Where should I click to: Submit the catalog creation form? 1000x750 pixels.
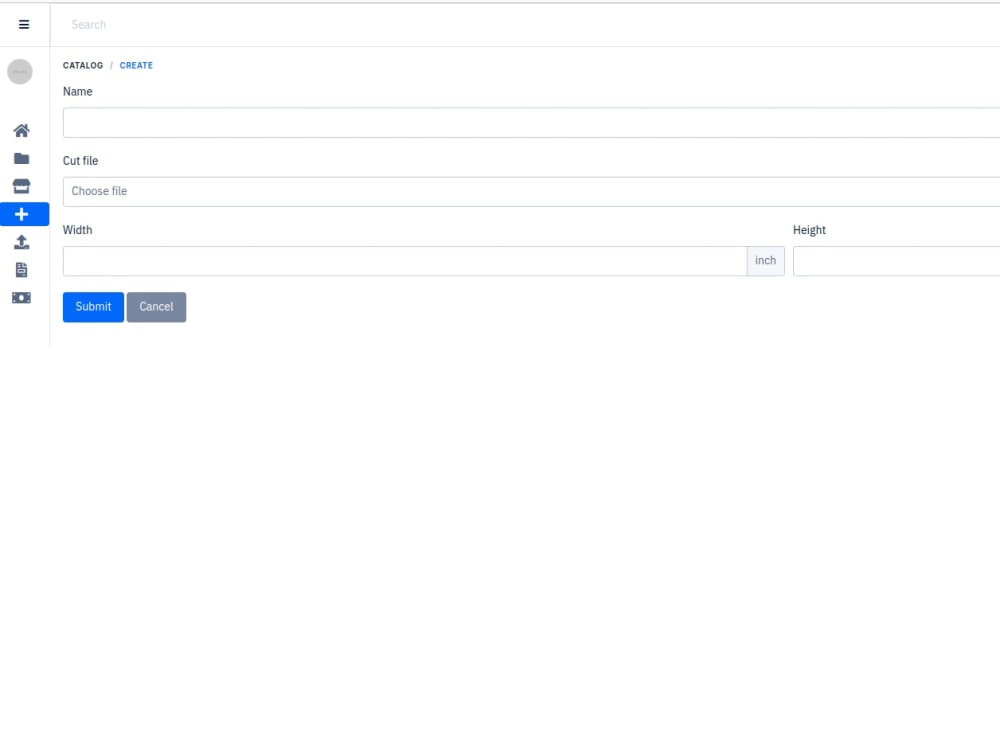[x=92, y=307]
